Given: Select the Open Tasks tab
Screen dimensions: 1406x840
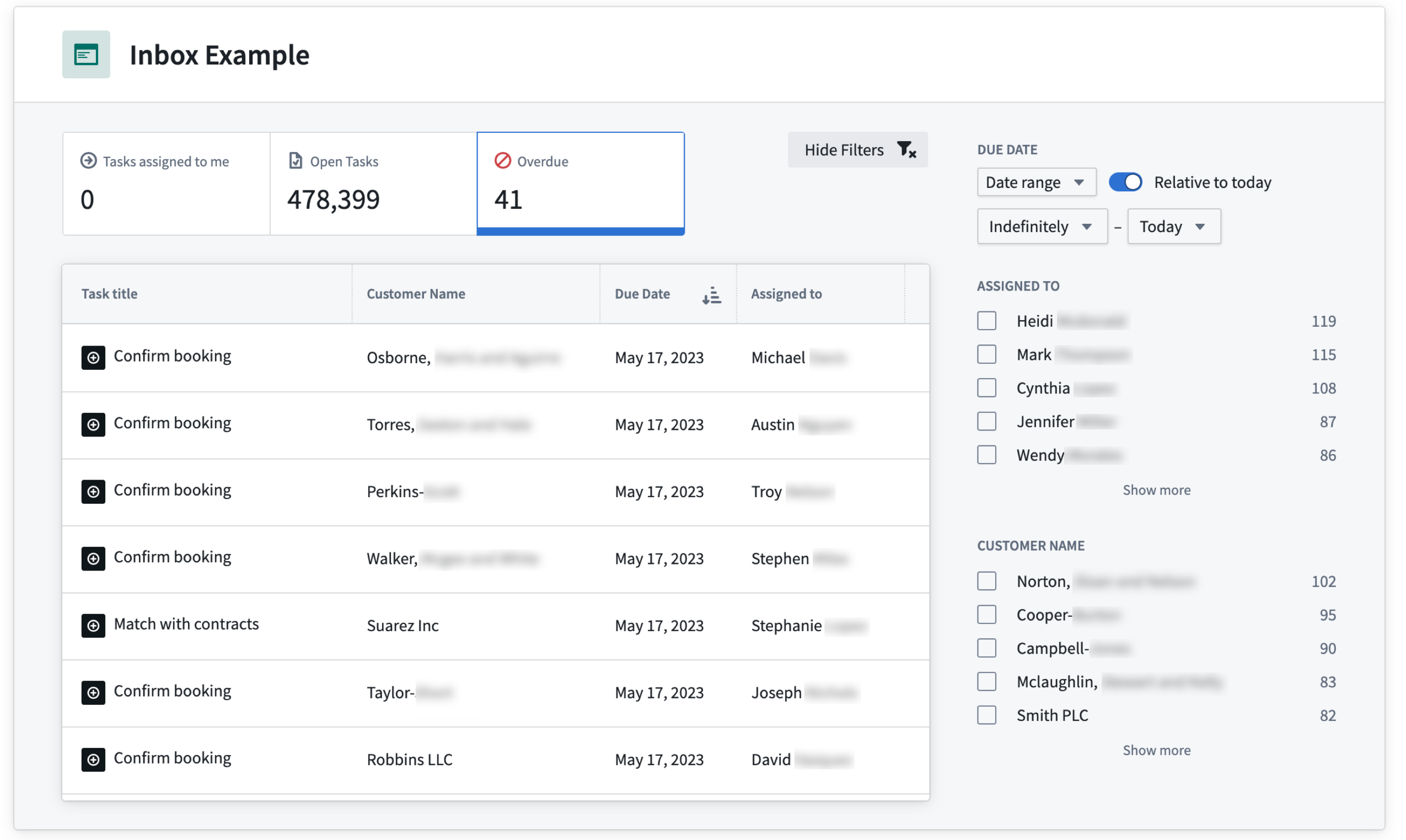Looking at the screenshot, I should coord(374,184).
